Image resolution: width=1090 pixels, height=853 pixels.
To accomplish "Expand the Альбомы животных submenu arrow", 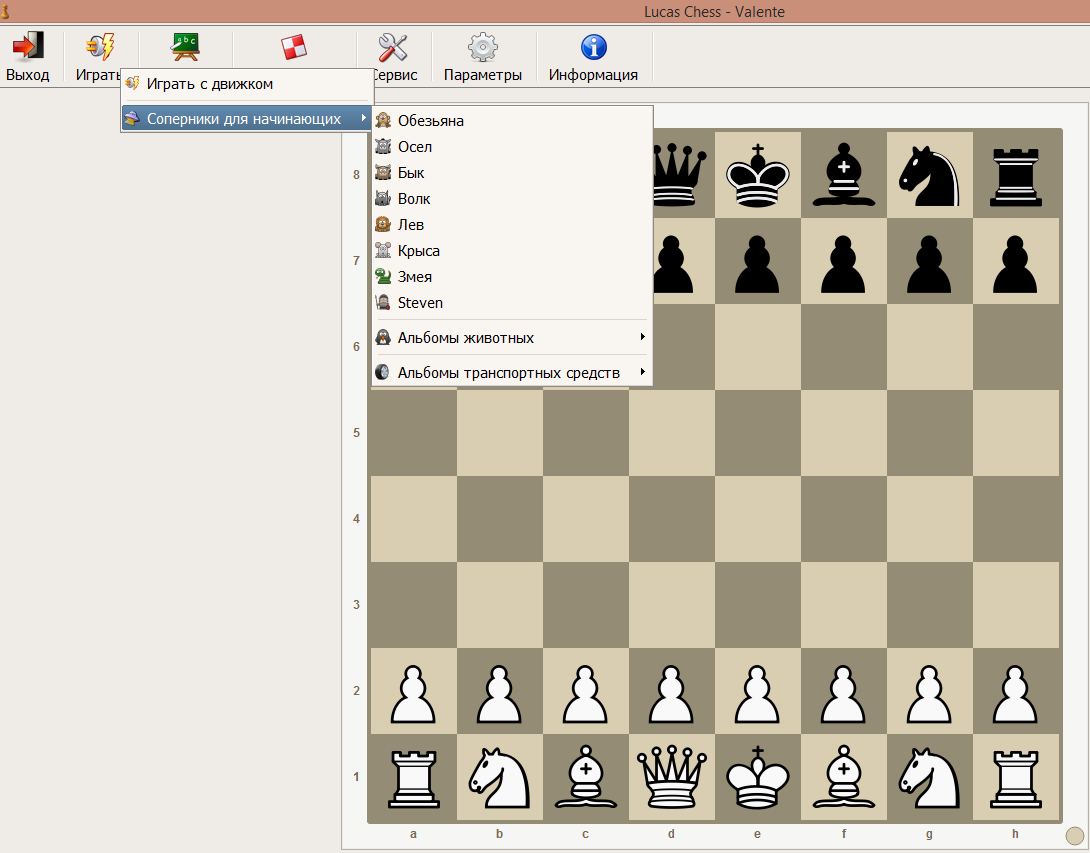I will [x=643, y=336].
